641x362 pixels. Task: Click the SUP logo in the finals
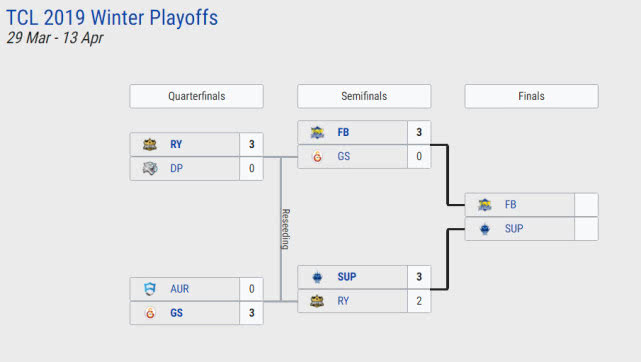(485, 229)
